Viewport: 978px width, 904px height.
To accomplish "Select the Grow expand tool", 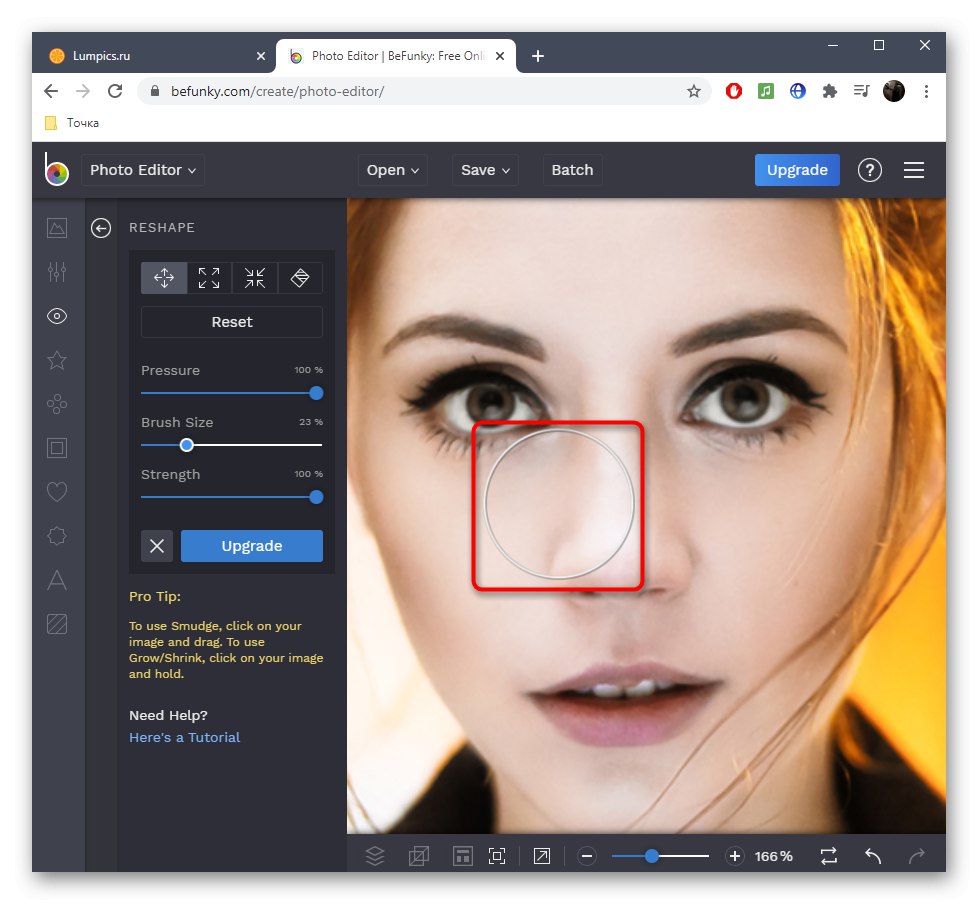I will click(x=209, y=278).
